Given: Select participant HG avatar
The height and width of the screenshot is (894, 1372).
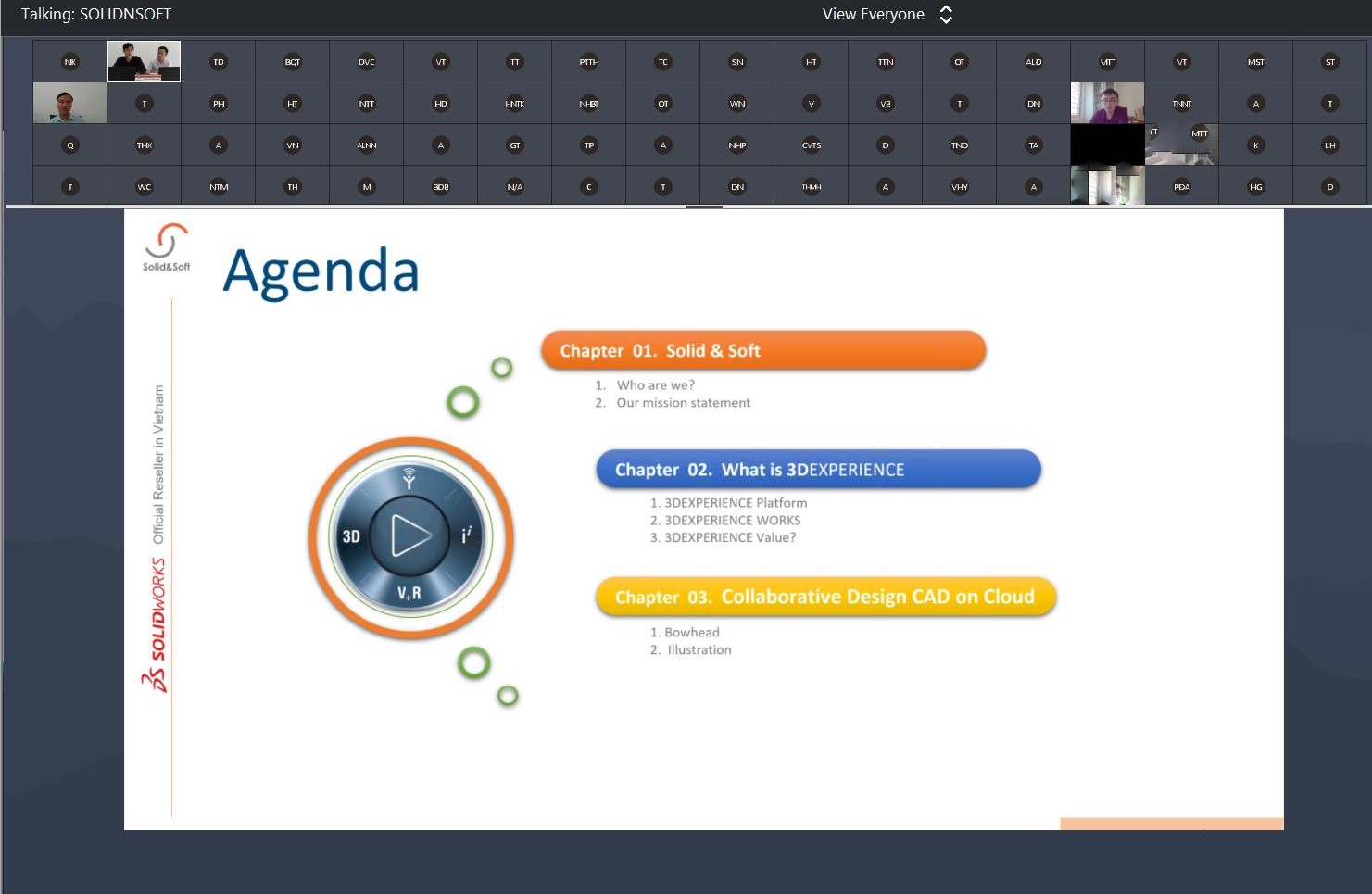Looking at the screenshot, I should coord(1256,187).
